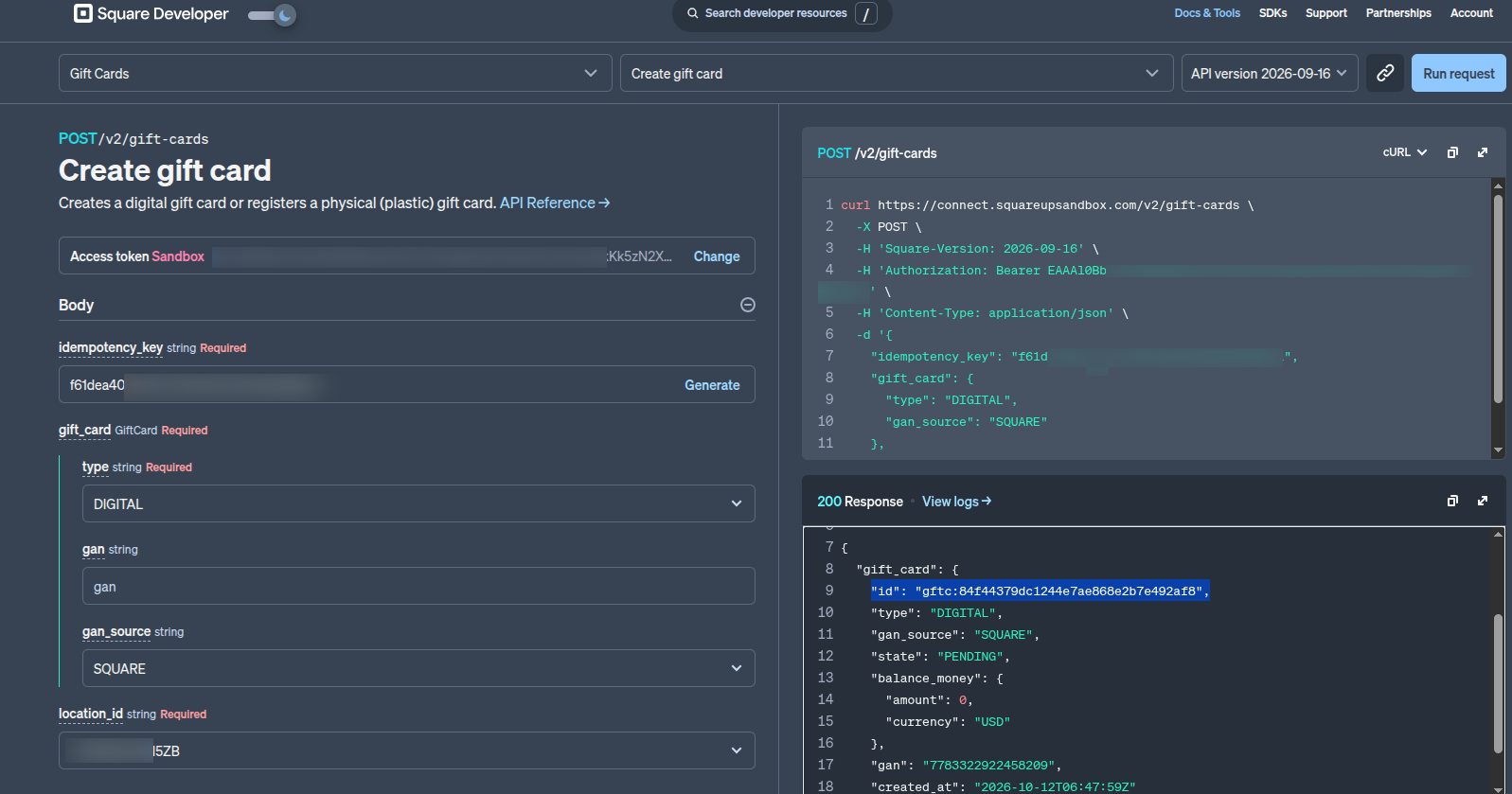Open the Account menu
The image size is (1512, 794).
click(x=1471, y=13)
